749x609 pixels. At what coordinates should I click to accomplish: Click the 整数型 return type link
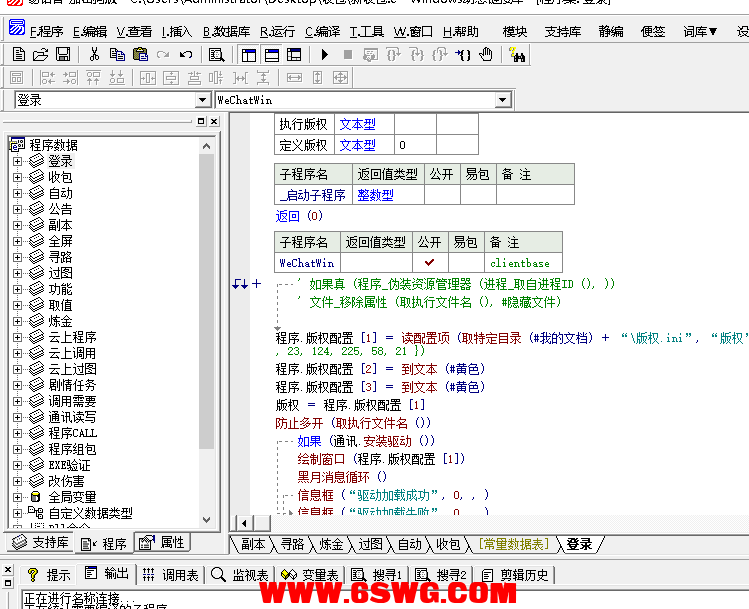click(375, 195)
